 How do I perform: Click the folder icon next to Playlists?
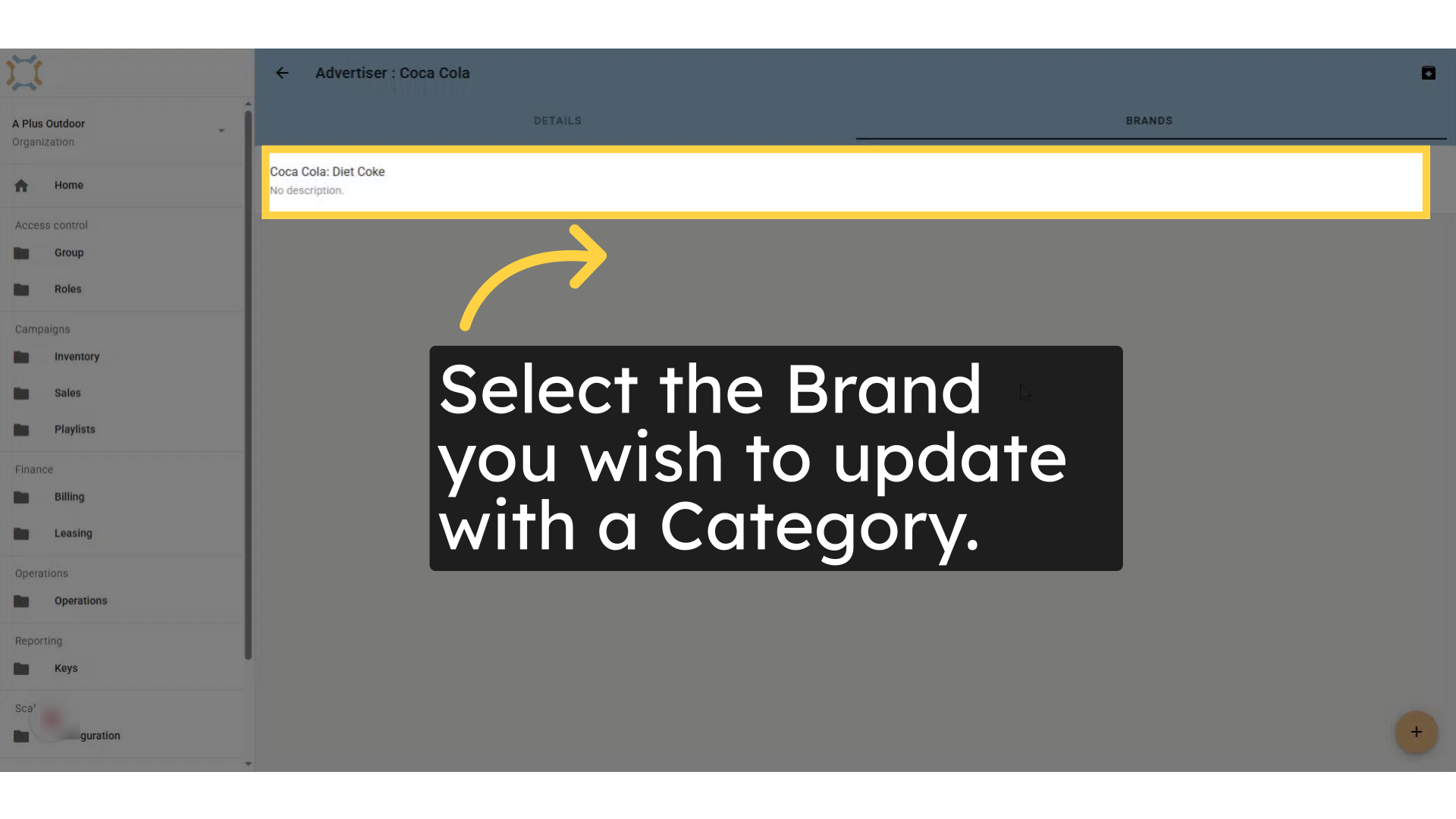coord(21,430)
